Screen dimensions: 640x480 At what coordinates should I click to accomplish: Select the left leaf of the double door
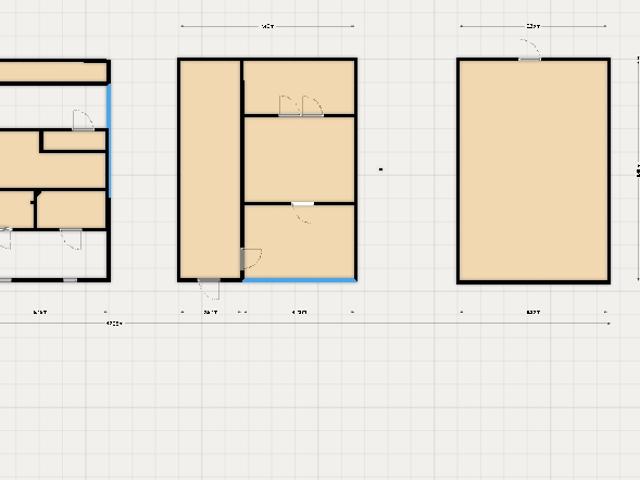[290, 106]
